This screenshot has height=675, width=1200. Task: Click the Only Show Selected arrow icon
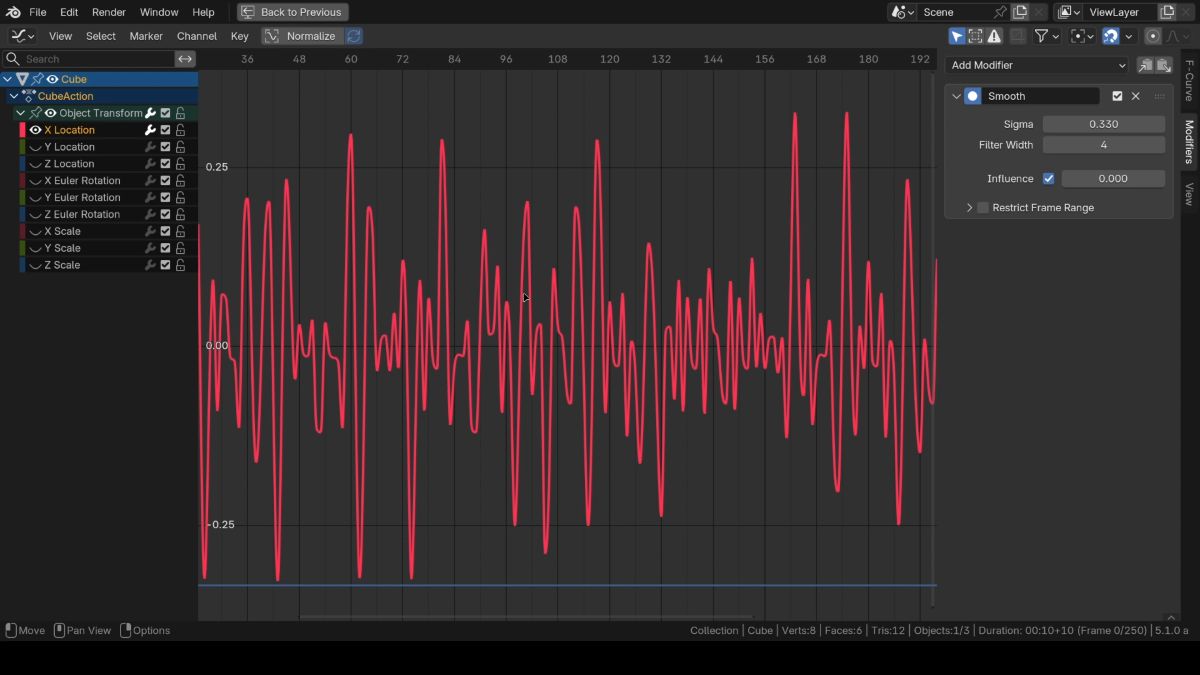coord(956,36)
